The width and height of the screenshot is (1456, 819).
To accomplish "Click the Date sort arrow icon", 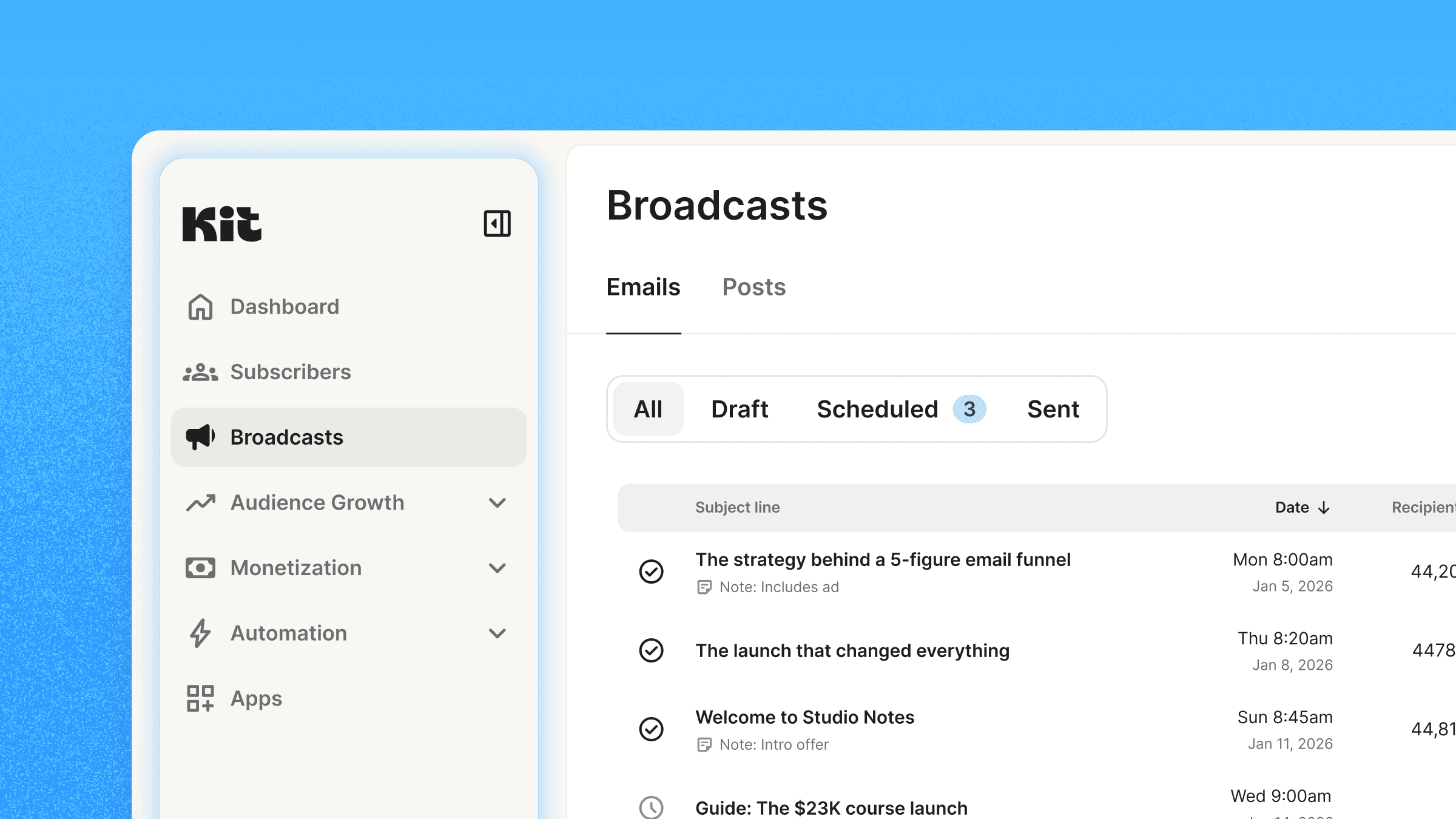I will click(1324, 508).
